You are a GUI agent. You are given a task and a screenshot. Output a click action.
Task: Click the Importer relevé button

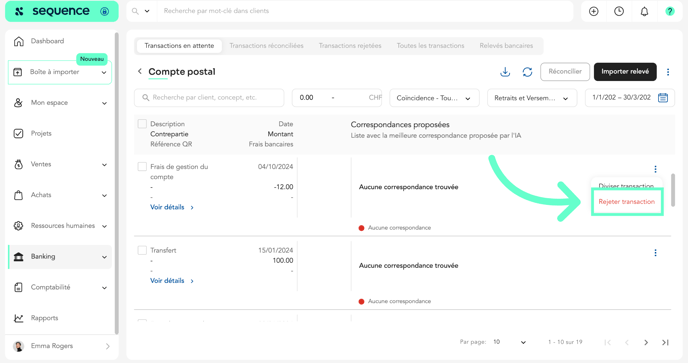(x=625, y=72)
